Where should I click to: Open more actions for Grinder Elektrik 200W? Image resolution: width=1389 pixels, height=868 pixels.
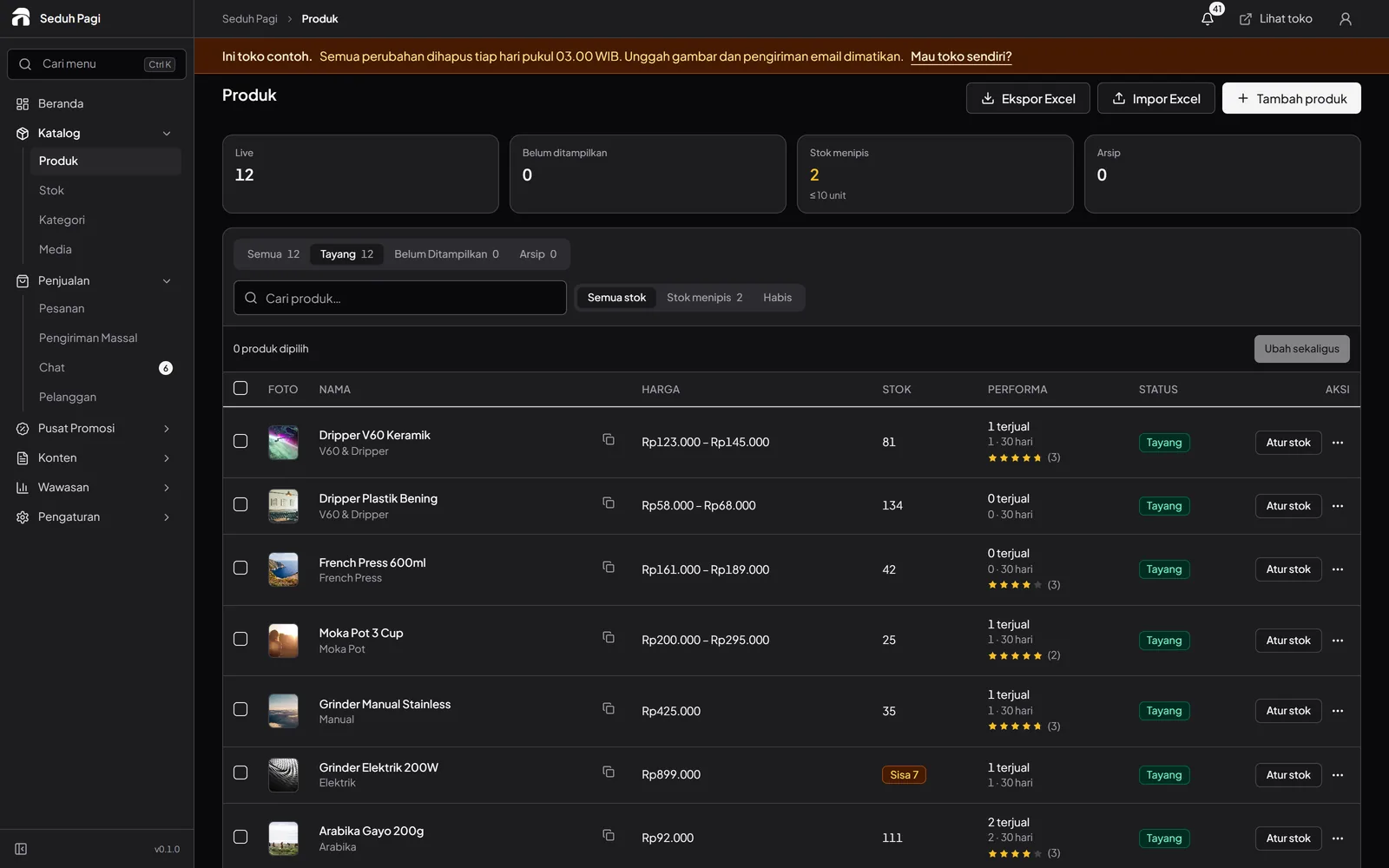tap(1338, 775)
